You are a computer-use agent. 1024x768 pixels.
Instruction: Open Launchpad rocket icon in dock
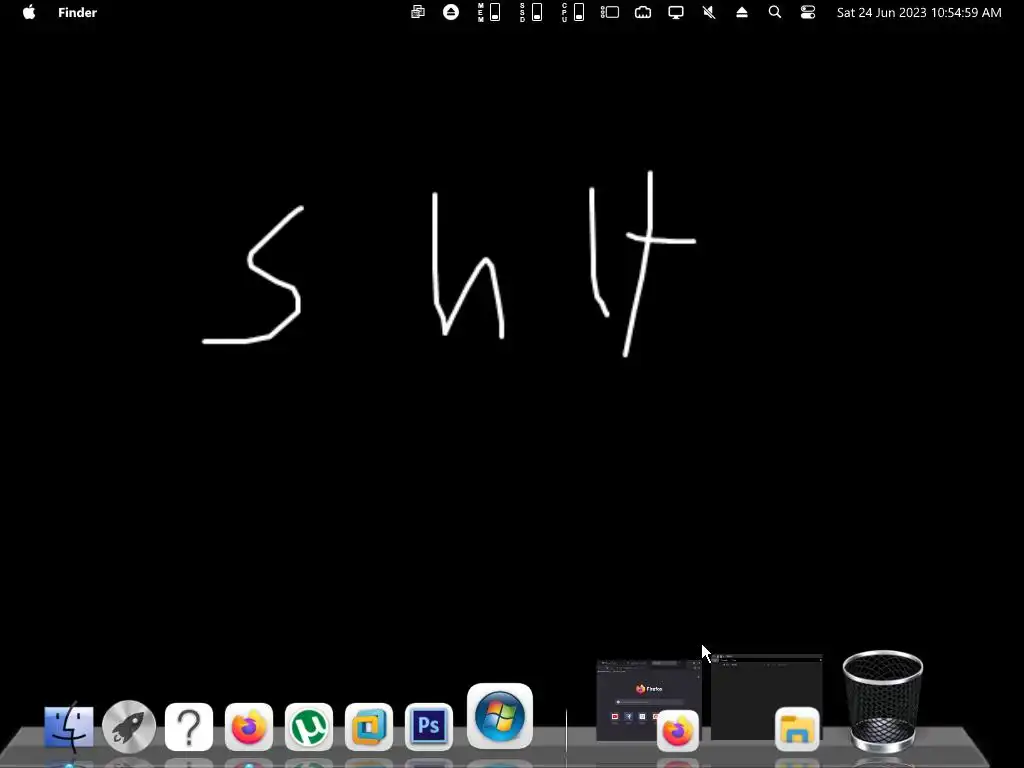coord(129,726)
